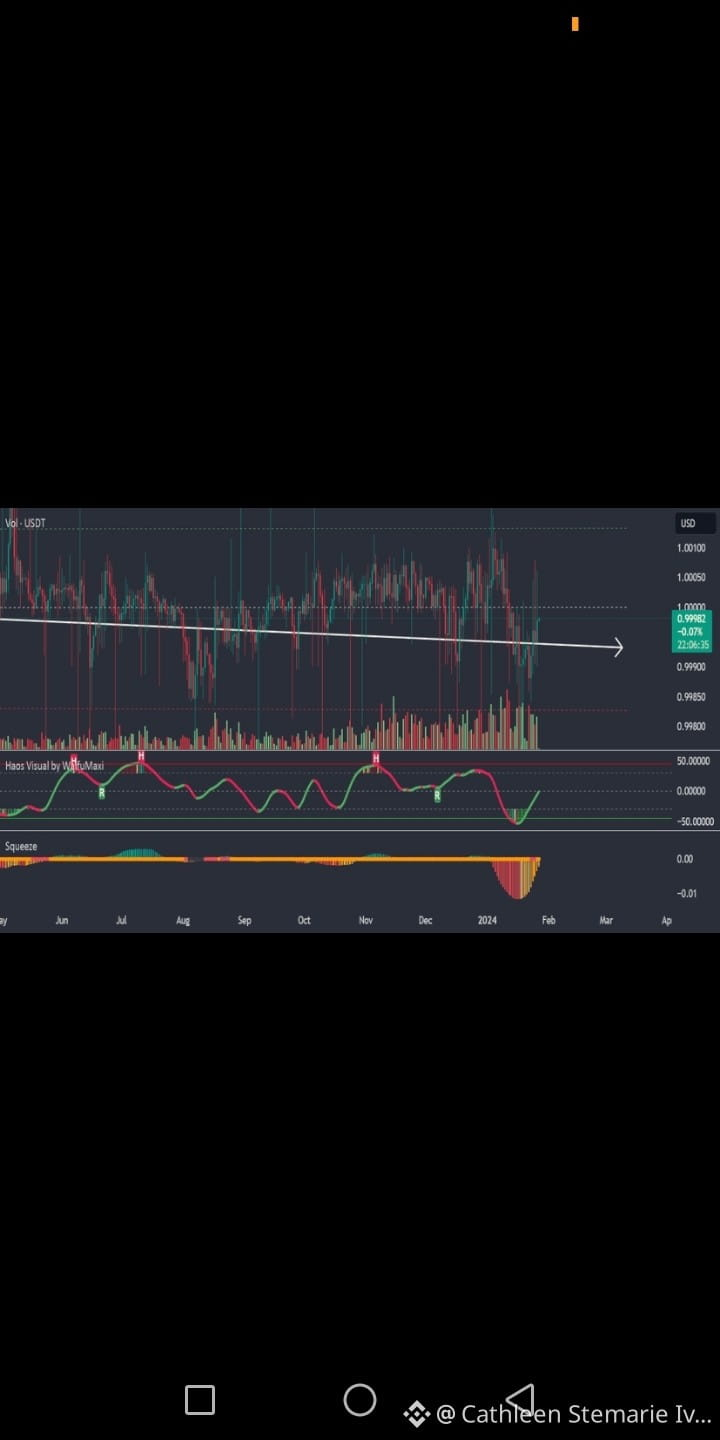Select the 'Haos Visual by WaruMaxi' indicator label
720x1440 pixels.
coord(54,765)
